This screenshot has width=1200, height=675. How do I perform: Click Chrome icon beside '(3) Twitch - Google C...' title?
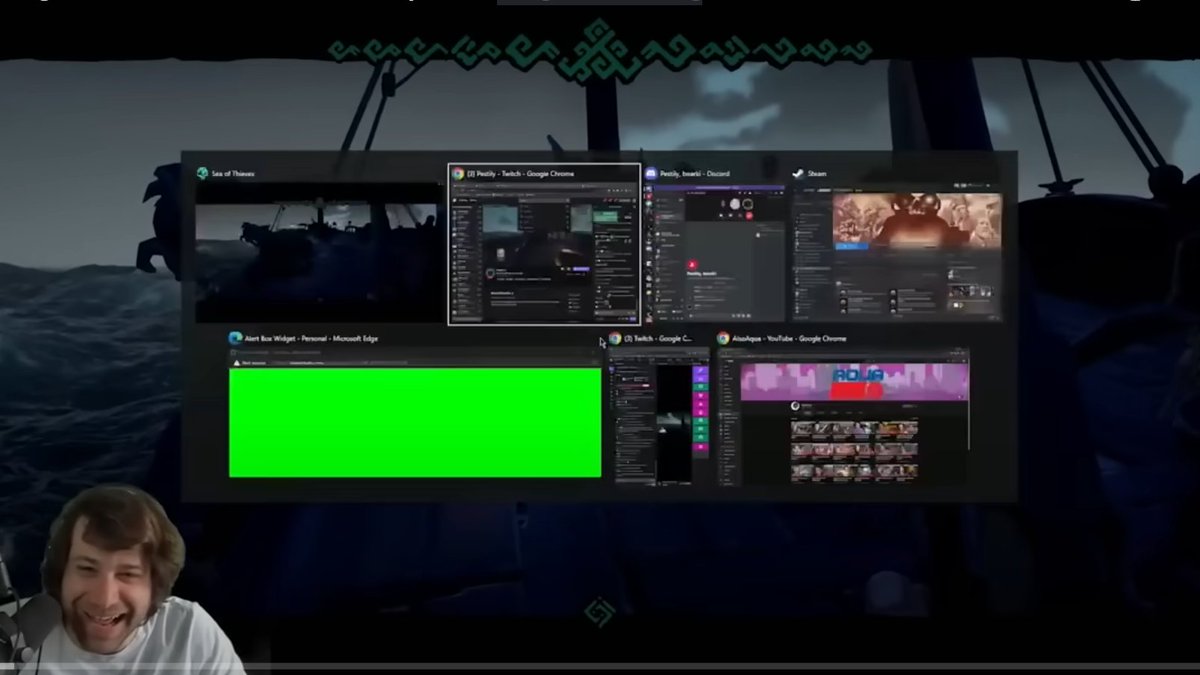point(615,338)
